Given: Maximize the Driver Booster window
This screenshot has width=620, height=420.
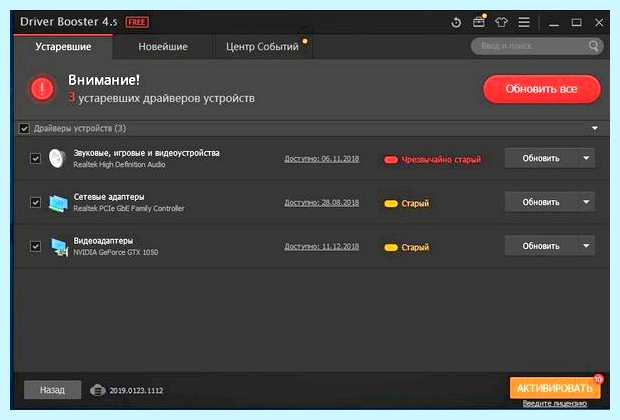Looking at the screenshot, I should (577, 23).
